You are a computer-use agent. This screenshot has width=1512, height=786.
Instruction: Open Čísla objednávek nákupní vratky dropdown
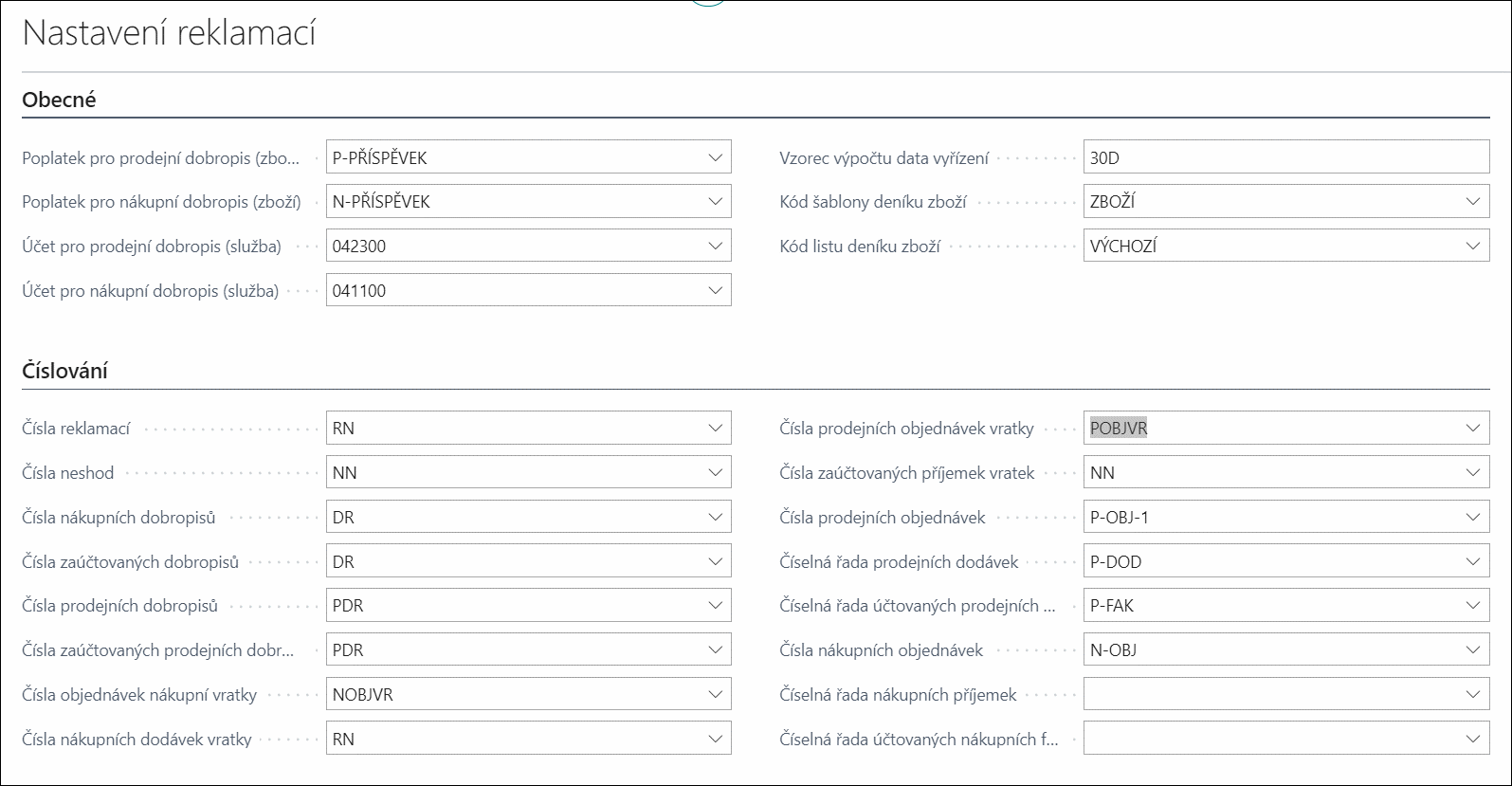point(715,694)
